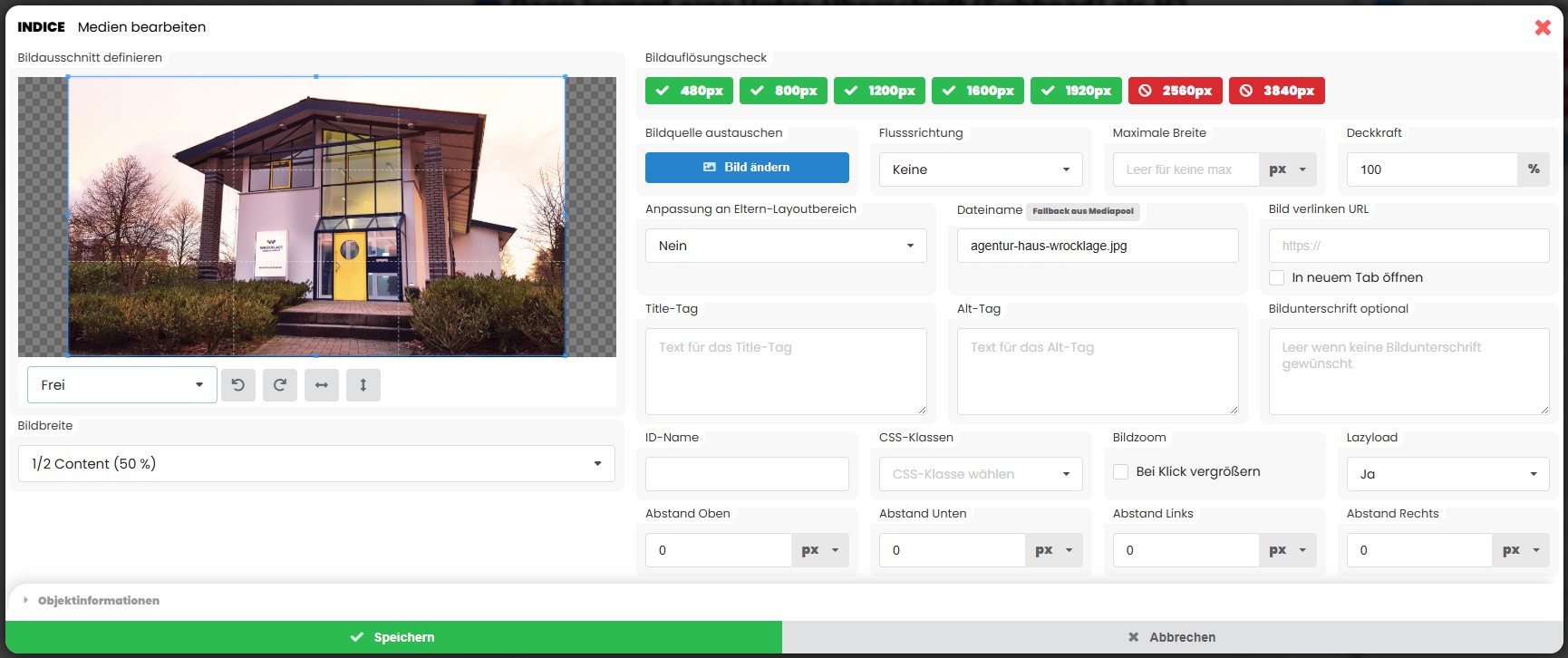Expand the Objektinformationen section
The width and height of the screenshot is (1568, 658).
[x=98, y=601]
